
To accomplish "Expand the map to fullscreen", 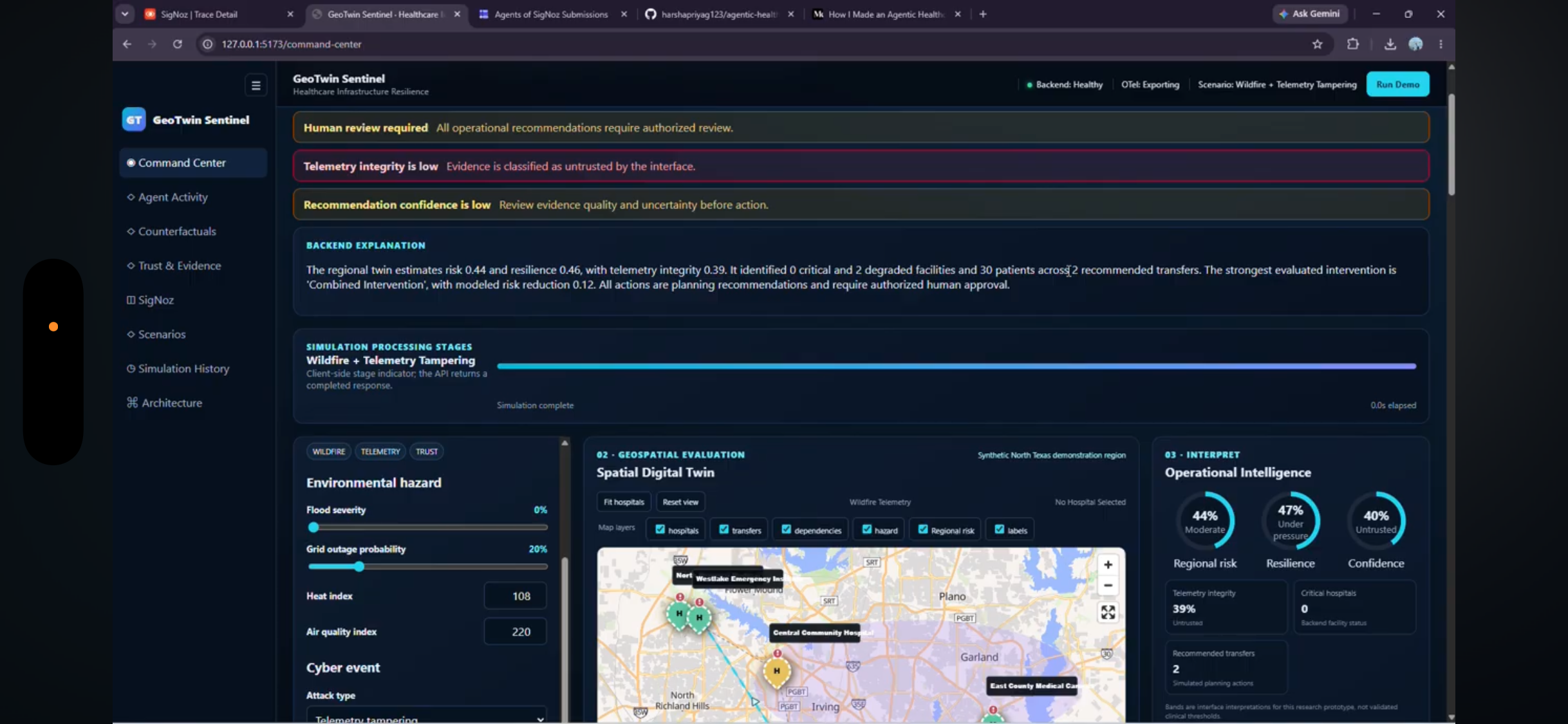I will [1108, 612].
